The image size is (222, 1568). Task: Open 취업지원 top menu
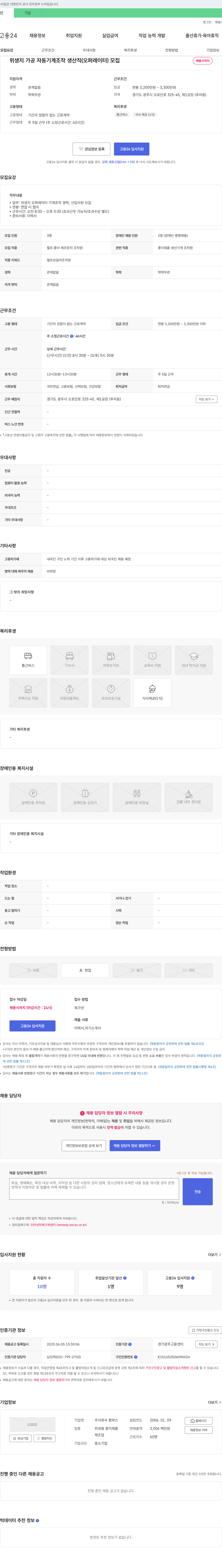(74, 36)
